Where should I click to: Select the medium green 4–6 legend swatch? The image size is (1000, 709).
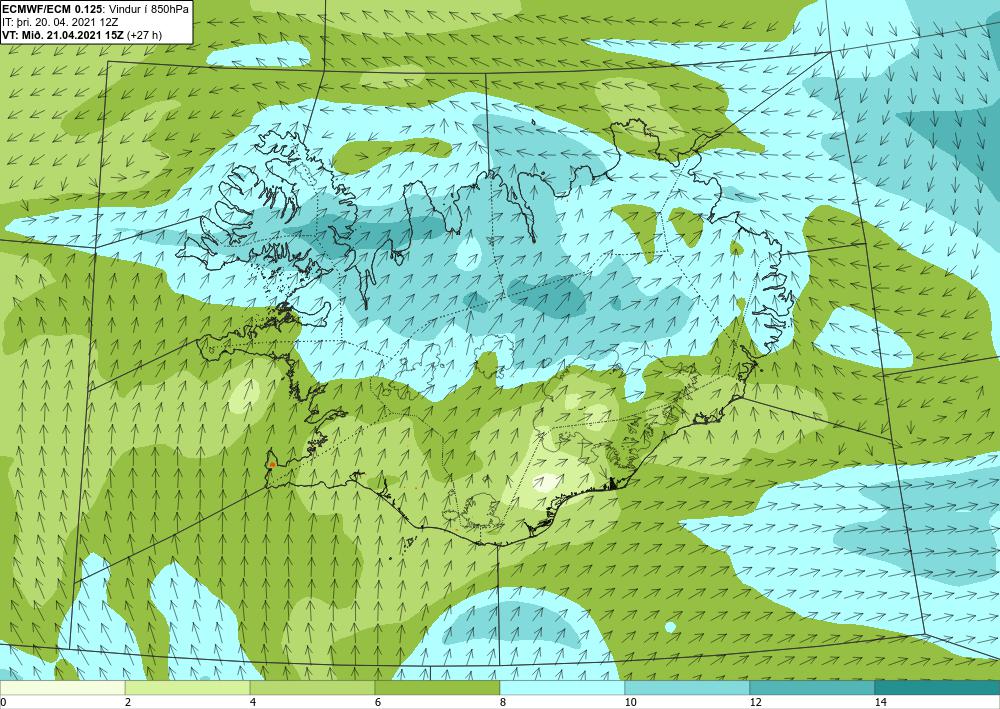tap(312, 688)
